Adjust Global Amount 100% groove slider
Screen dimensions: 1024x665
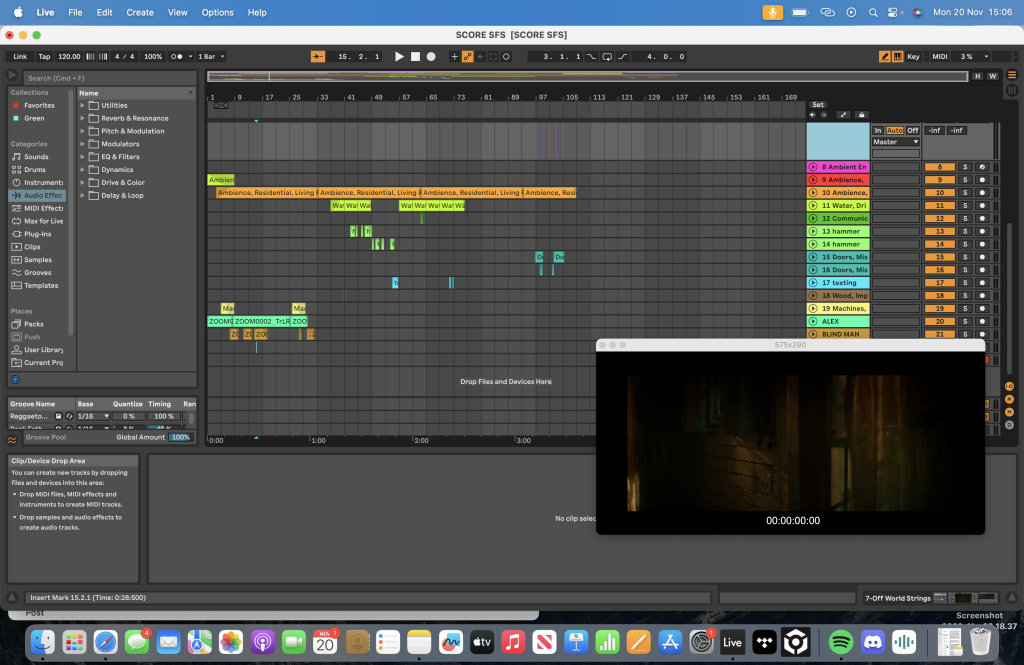180,438
